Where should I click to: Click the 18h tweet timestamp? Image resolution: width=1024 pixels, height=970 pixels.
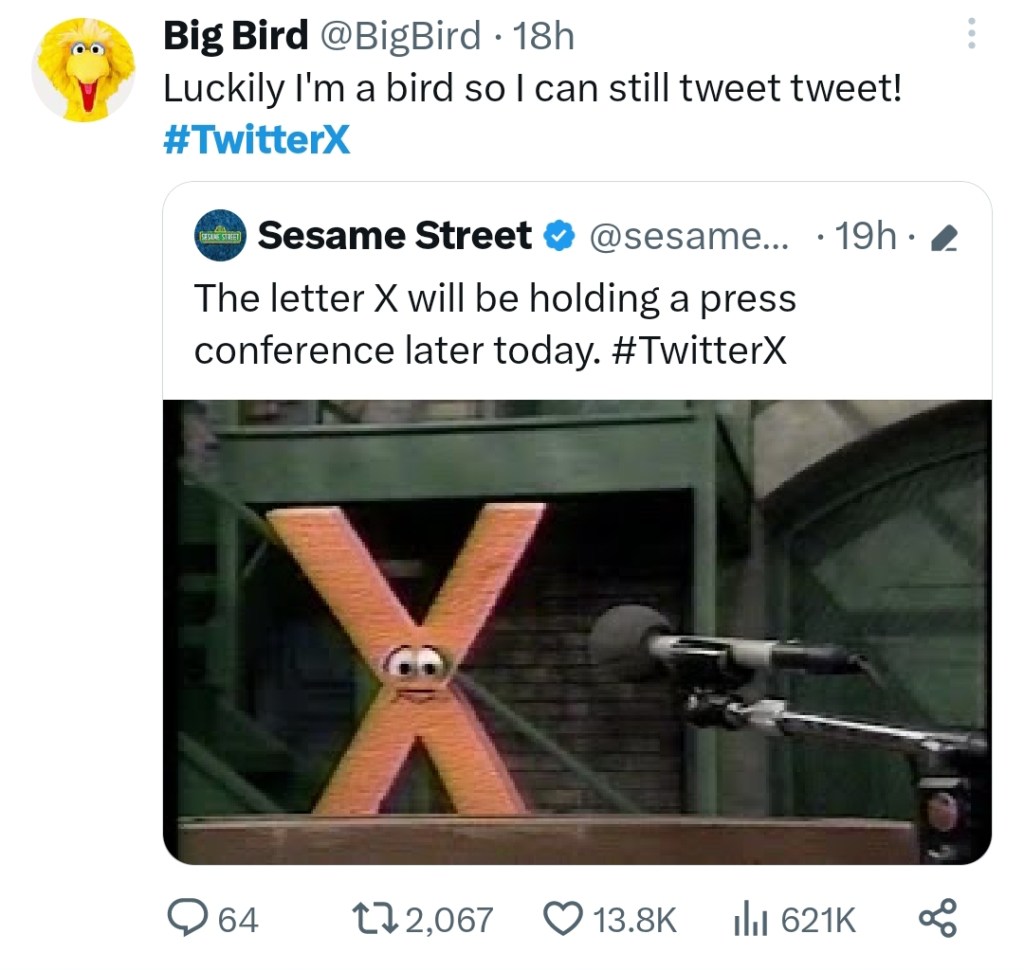point(543,37)
